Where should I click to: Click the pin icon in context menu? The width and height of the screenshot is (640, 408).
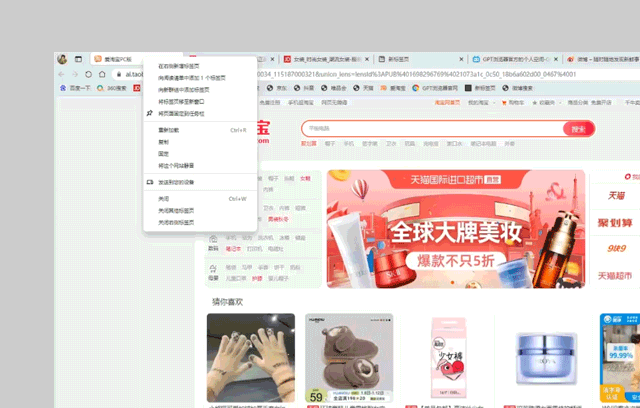[150, 113]
